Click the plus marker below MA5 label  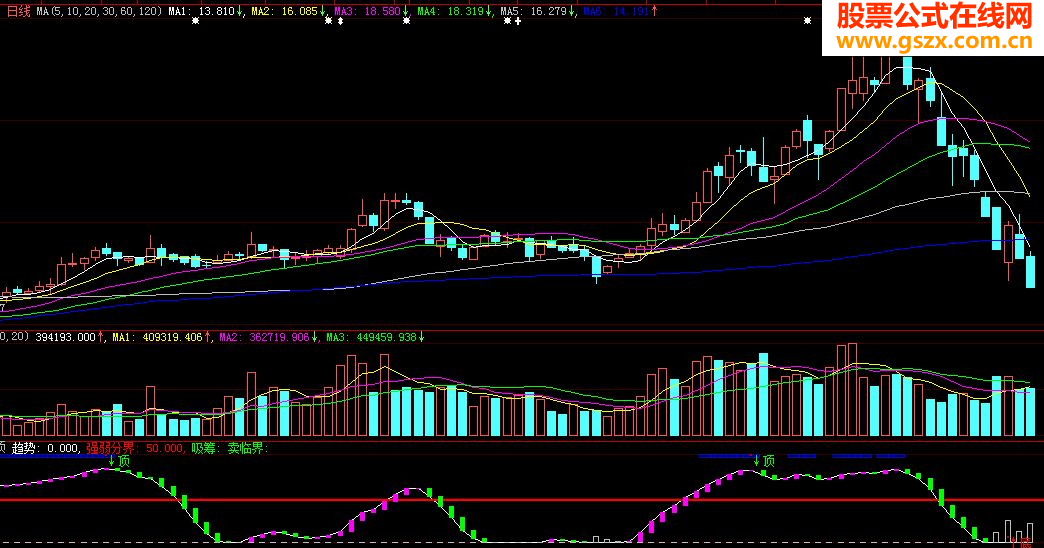pyautogui.click(x=518, y=21)
